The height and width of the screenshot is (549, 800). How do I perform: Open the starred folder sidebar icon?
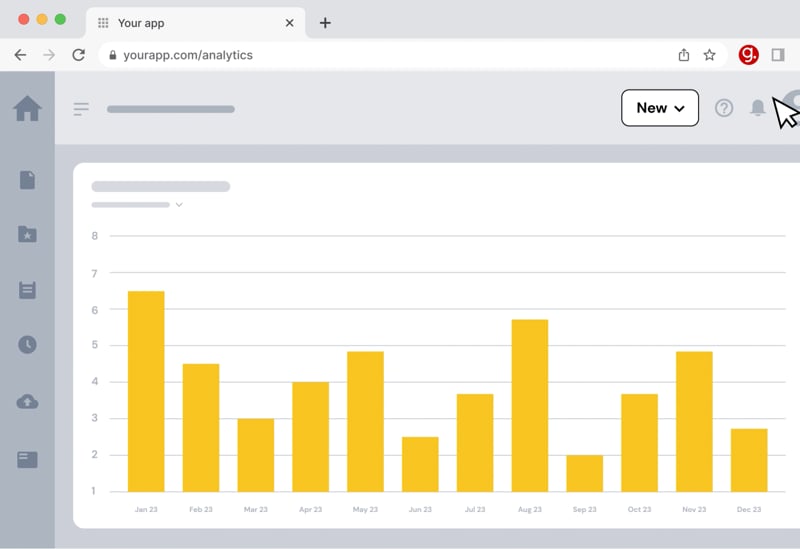[27, 234]
